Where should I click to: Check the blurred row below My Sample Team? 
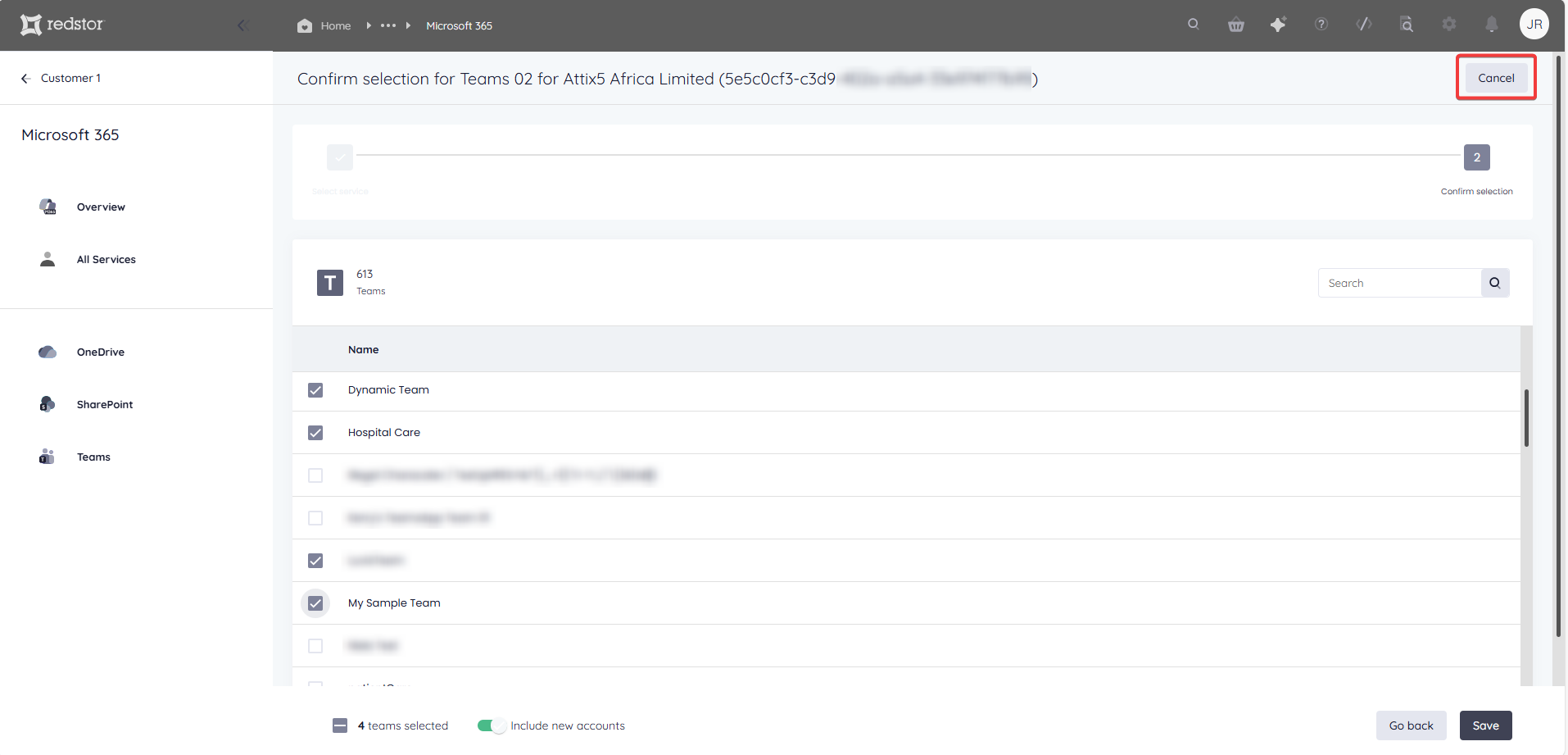[315, 646]
